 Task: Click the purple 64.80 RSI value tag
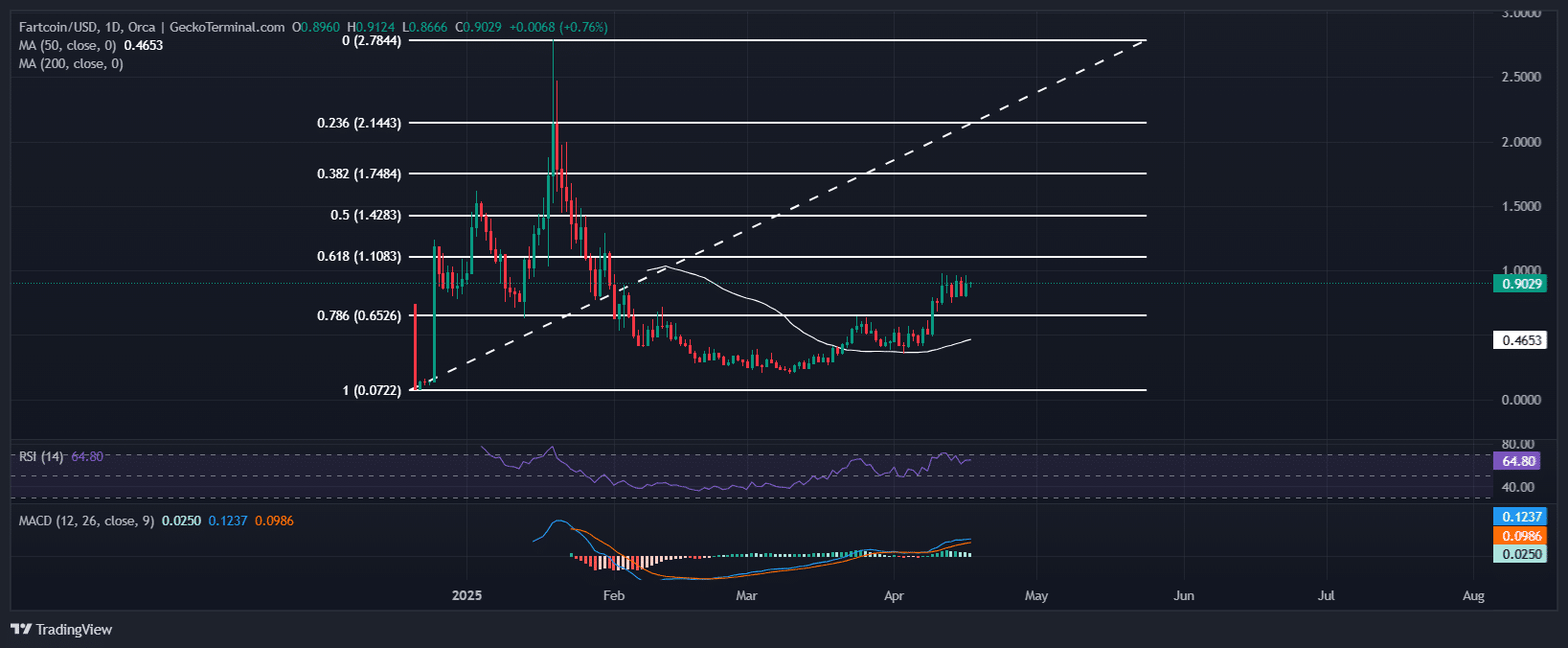[1519, 461]
